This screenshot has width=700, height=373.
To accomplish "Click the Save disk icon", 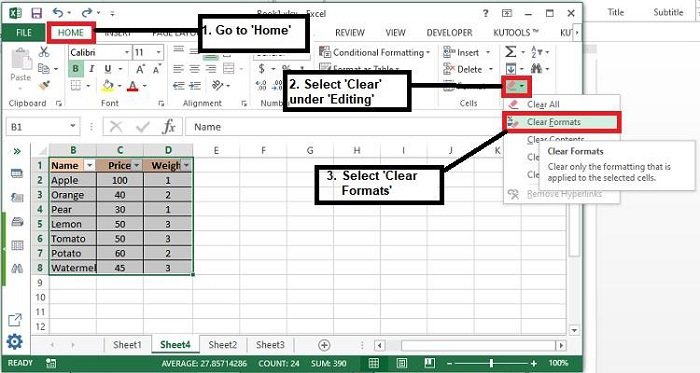I will coord(36,13).
